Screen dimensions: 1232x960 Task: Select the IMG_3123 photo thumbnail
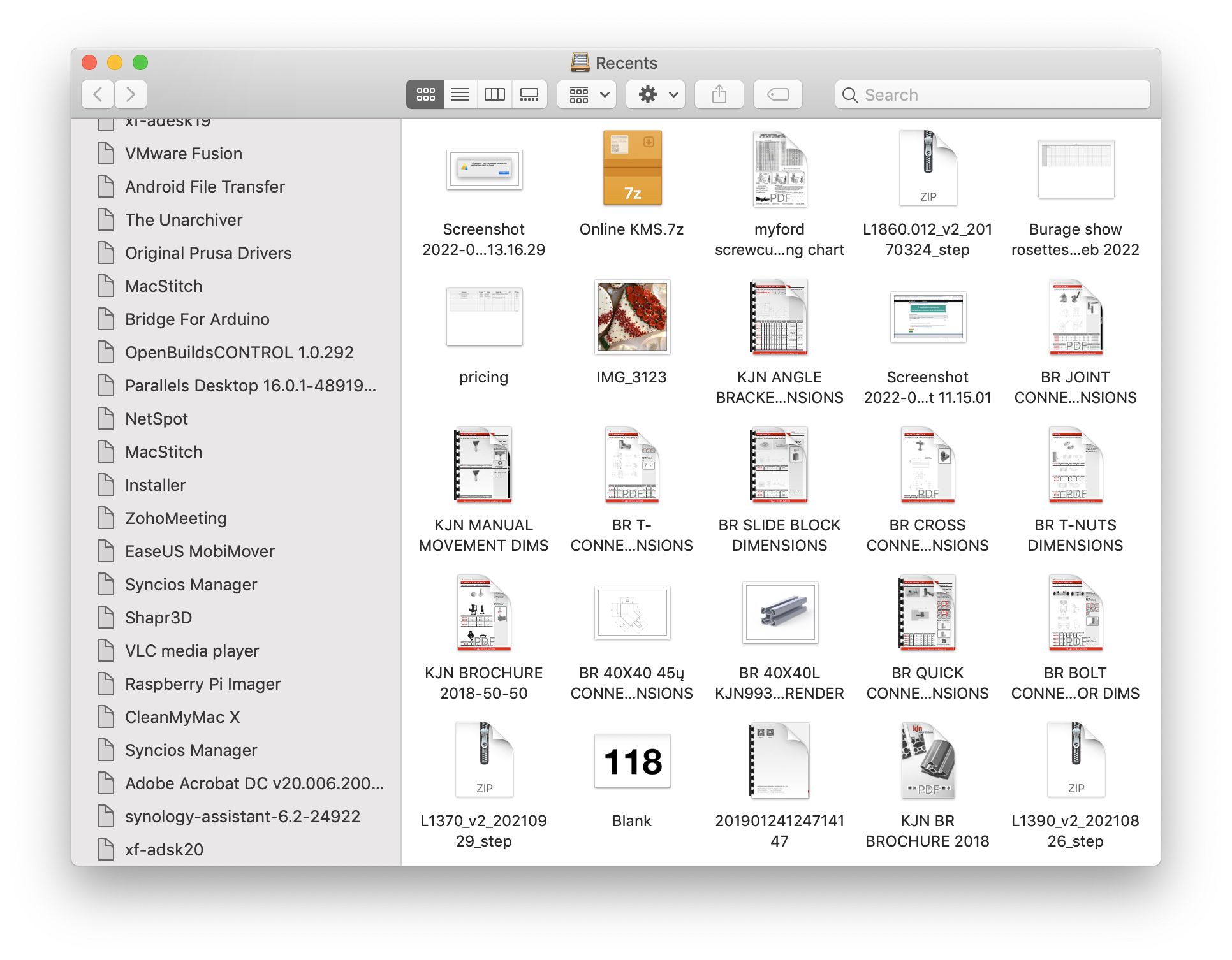pyautogui.click(x=632, y=317)
